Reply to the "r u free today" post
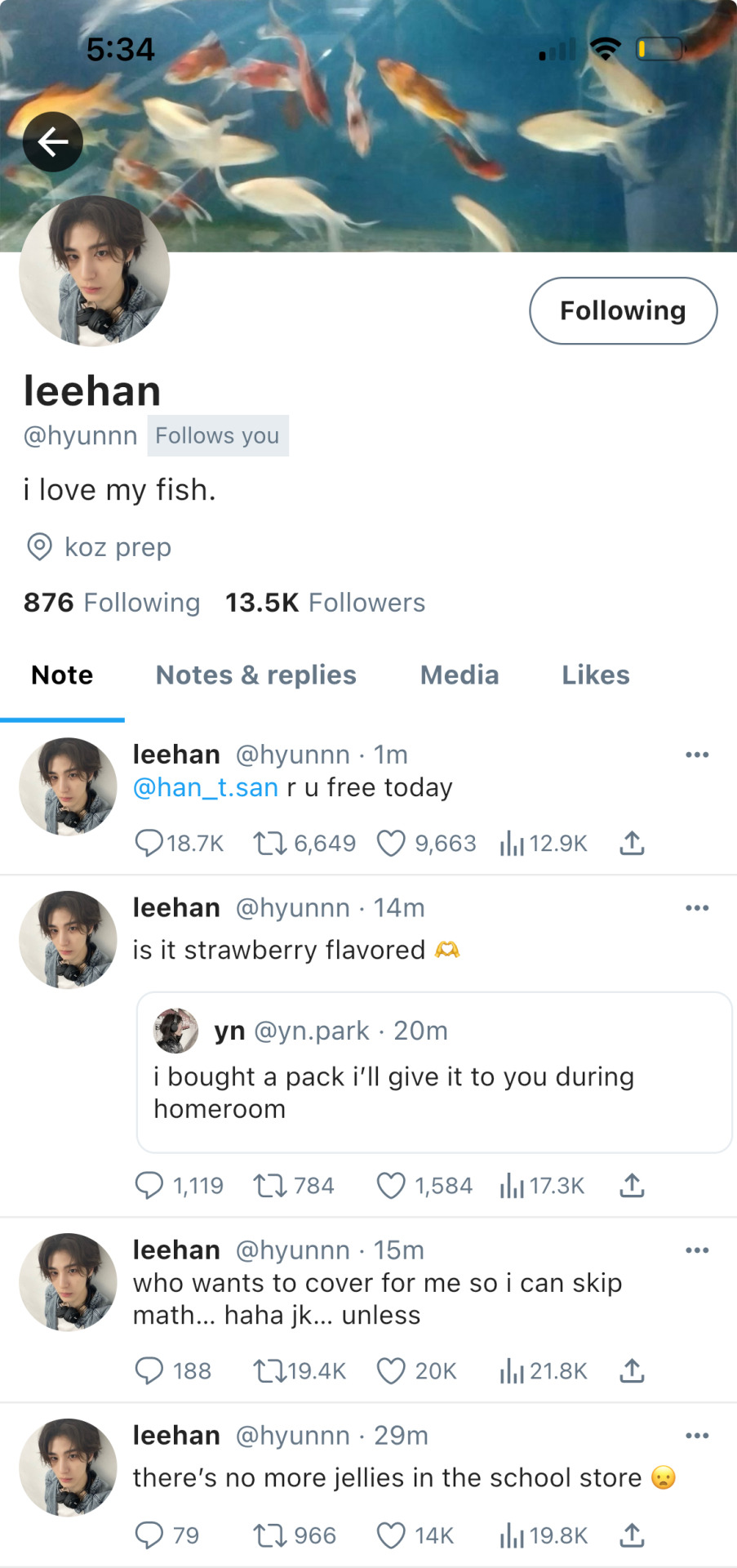The width and height of the screenshot is (737, 1568). pos(149,843)
